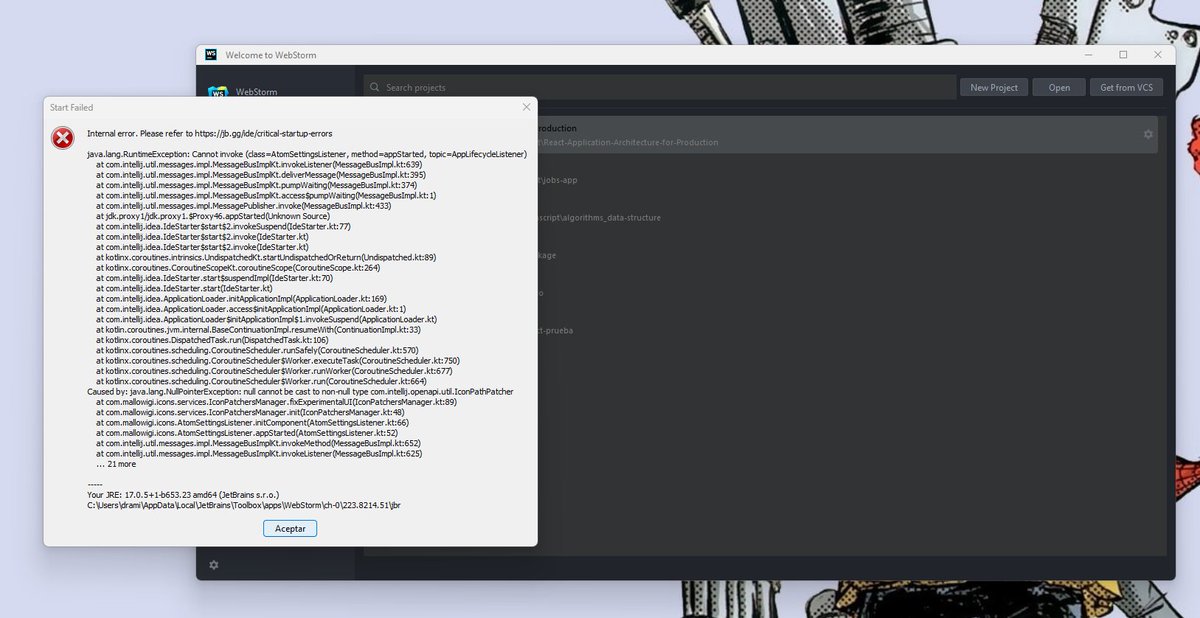This screenshot has width=1200, height=618.
Task: Maximize the Welcome to WebStorm window
Action: coord(1123,54)
